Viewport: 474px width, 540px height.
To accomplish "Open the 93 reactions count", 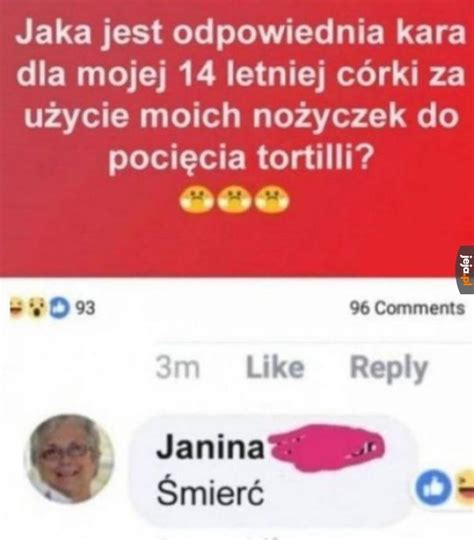I will pyautogui.click(x=85, y=308).
